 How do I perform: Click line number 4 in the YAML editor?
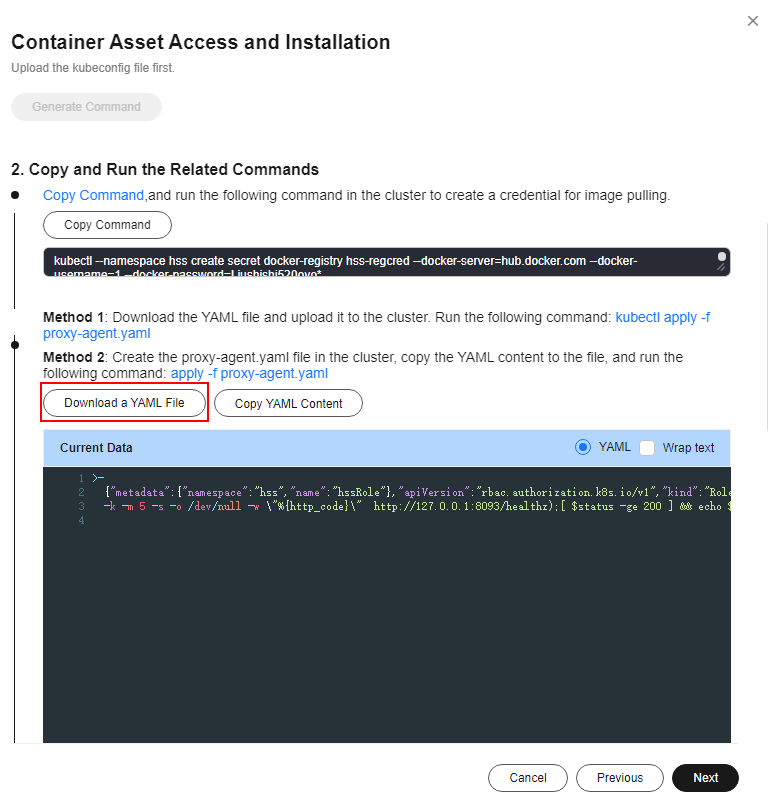(81, 521)
